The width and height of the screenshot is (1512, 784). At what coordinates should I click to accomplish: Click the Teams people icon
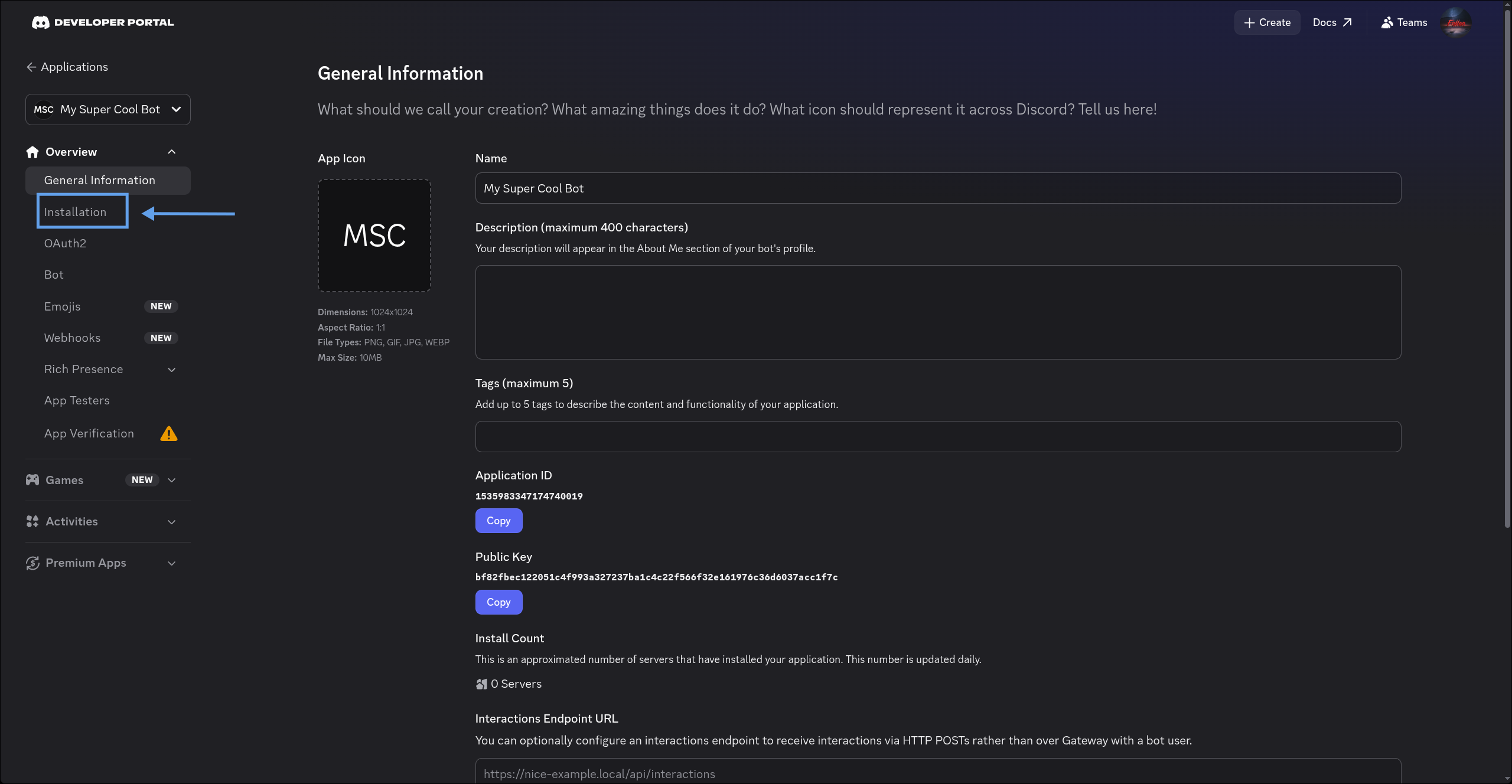(x=1387, y=22)
